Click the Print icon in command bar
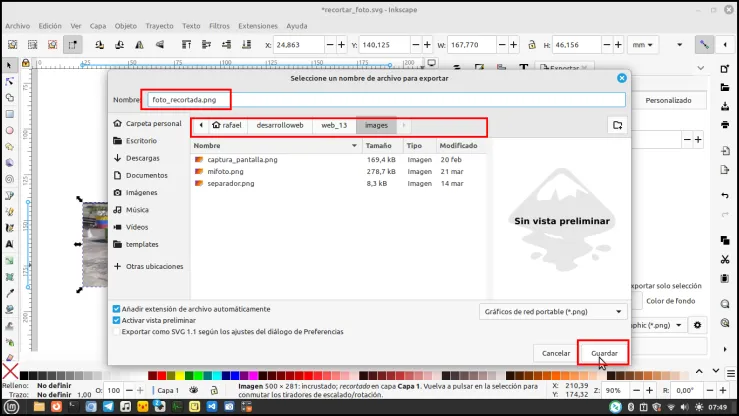 (x=725, y=124)
